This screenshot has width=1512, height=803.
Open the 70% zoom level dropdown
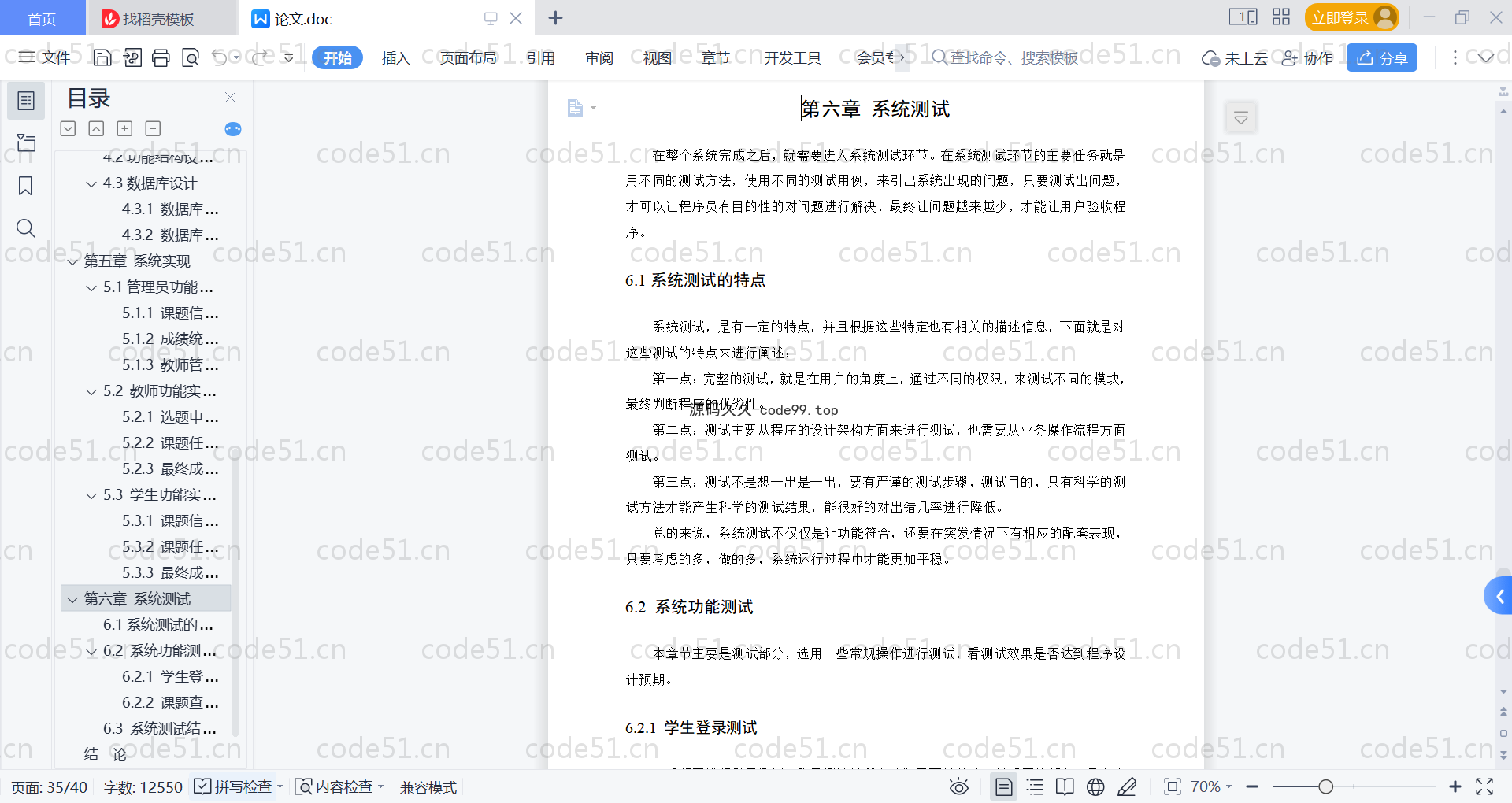[1211, 786]
